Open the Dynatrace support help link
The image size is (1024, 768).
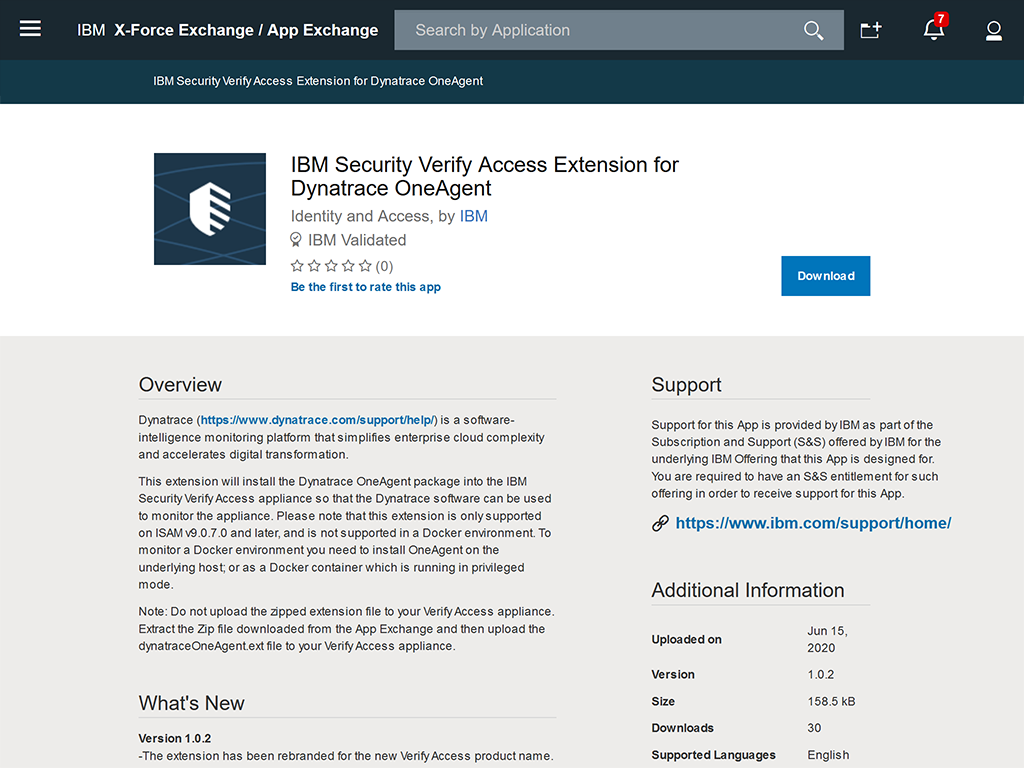coord(317,420)
